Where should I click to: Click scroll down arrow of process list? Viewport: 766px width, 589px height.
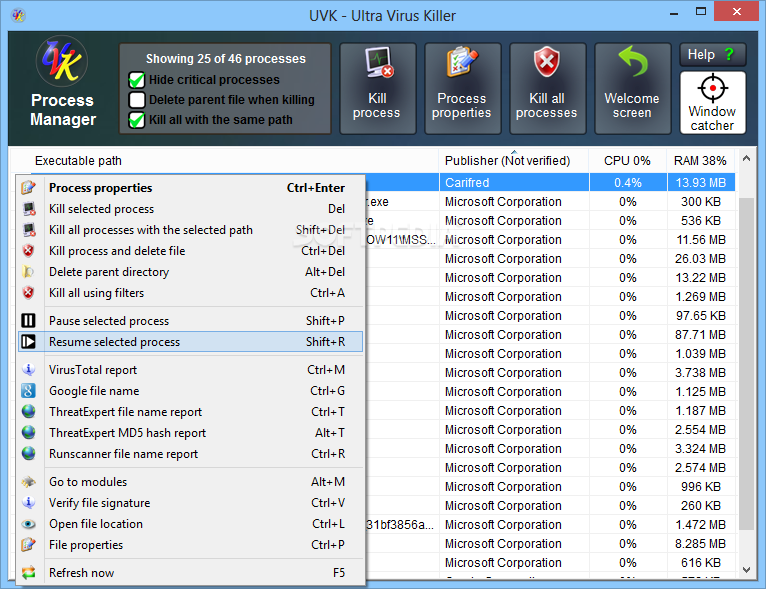pyautogui.click(x=746, y=569)
